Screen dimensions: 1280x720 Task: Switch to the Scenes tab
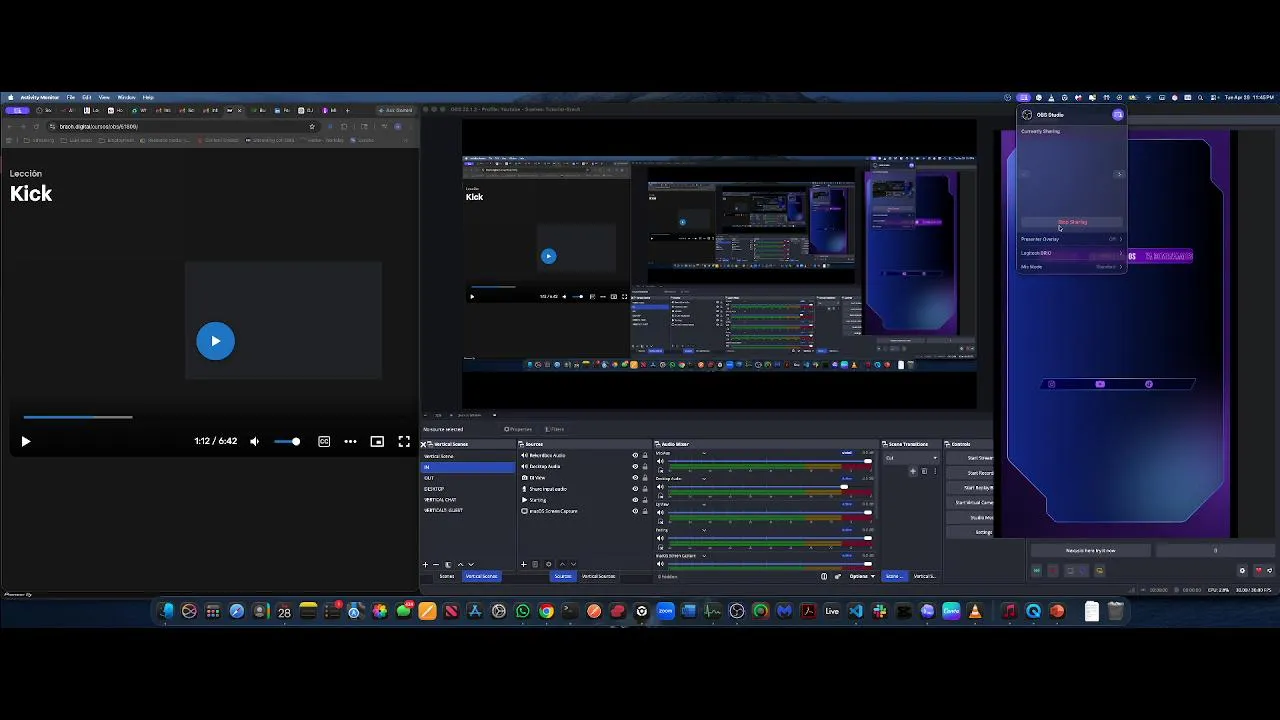447,576
